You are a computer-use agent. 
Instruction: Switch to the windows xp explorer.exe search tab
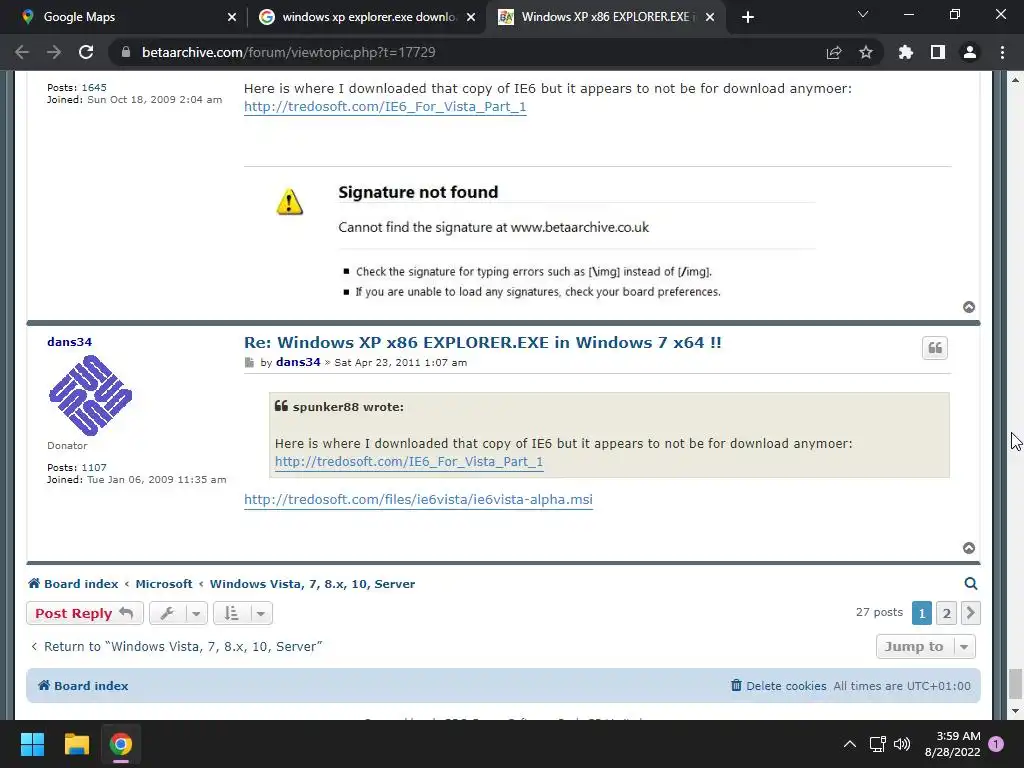point(368,17)
